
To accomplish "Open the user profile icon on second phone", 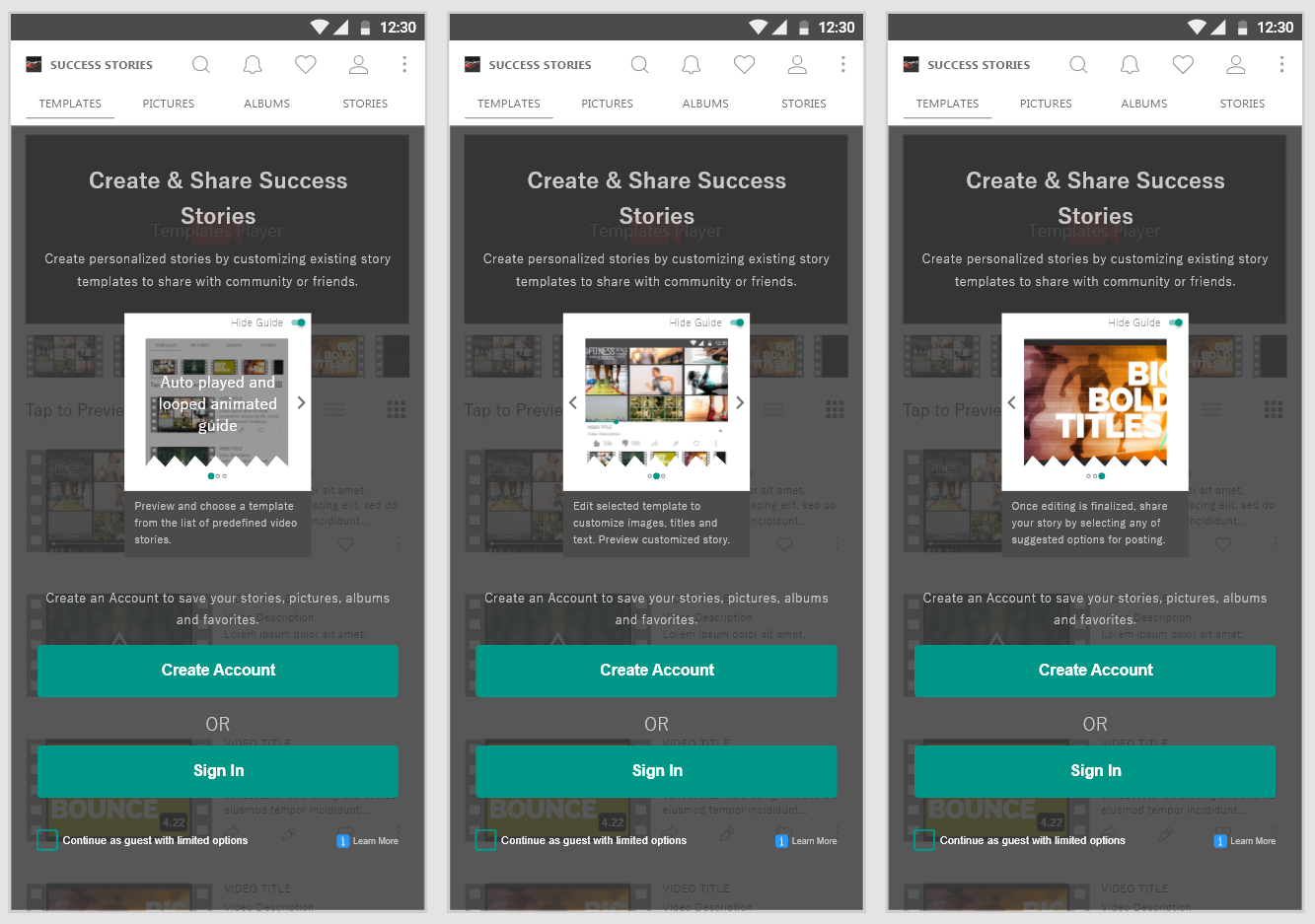I will pos(797,65).
